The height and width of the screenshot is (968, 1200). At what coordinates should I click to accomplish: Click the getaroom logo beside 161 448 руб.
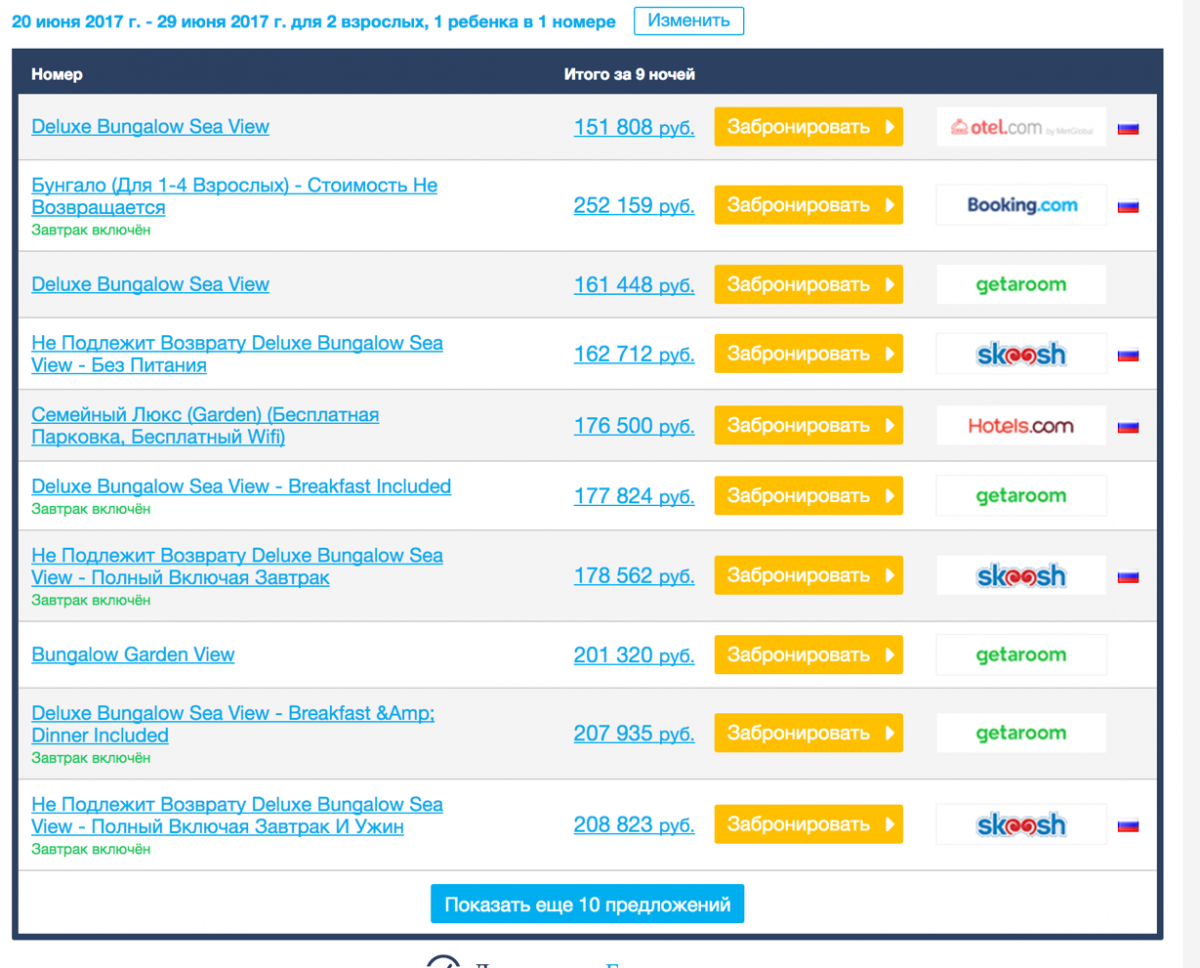(1021, 285)
